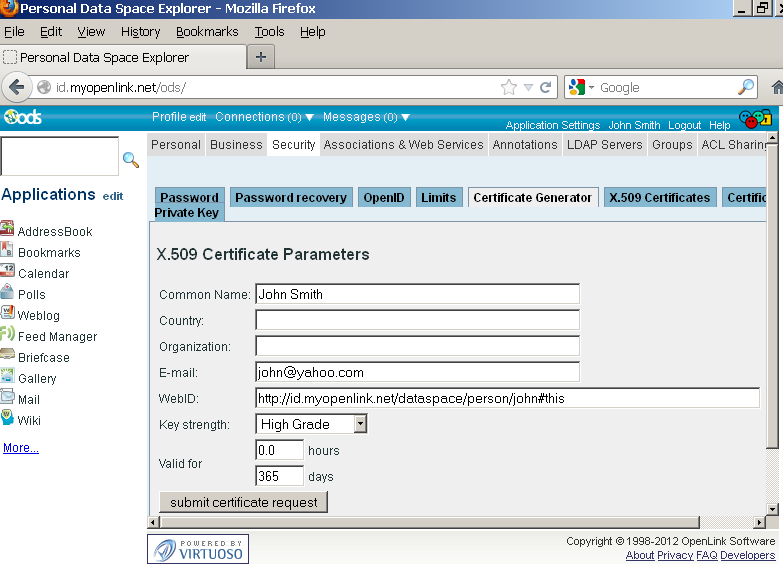Viewport: 783px width, 579px height.
Task: Open the Bookmarks menu in Firefox
Action: click(207, 31)
